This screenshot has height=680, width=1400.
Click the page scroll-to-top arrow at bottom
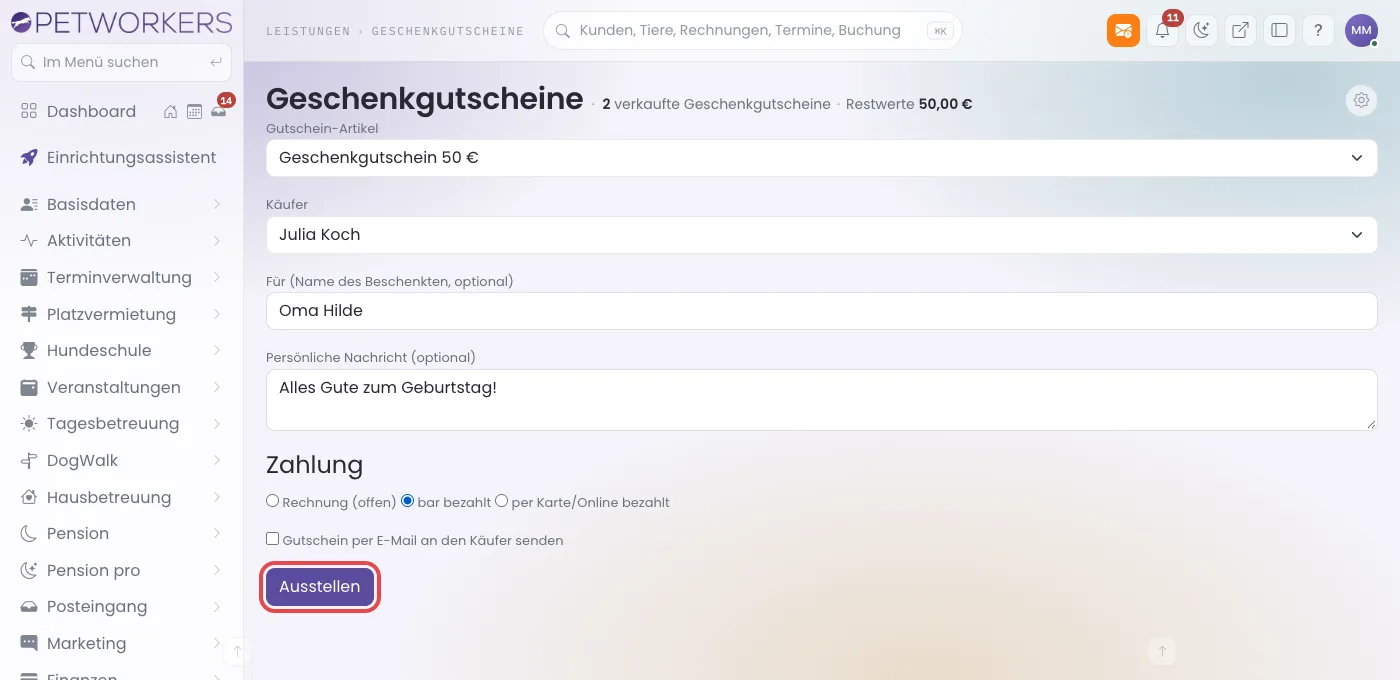1162,651
